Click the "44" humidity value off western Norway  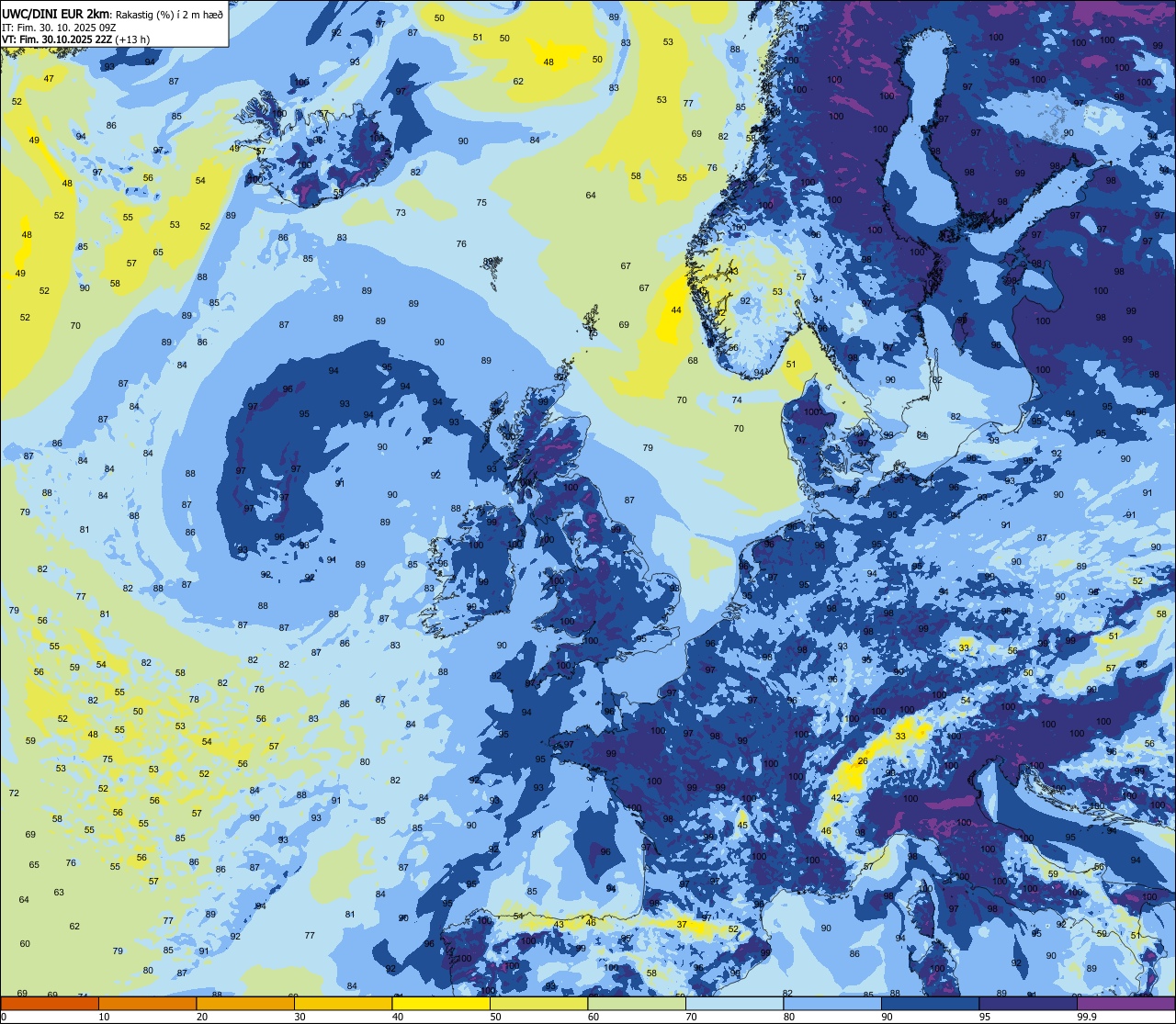pos(676,310)
